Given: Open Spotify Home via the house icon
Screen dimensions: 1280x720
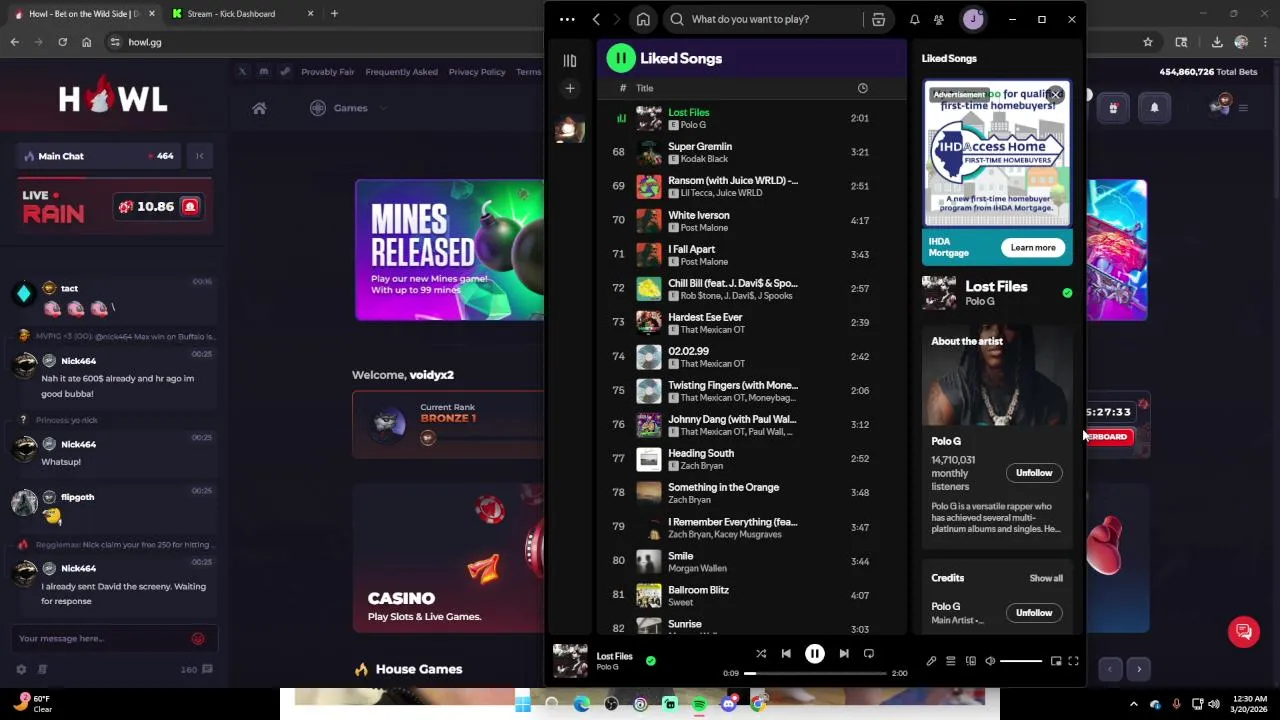Looking at the screenshot, I should pos(643,19).
